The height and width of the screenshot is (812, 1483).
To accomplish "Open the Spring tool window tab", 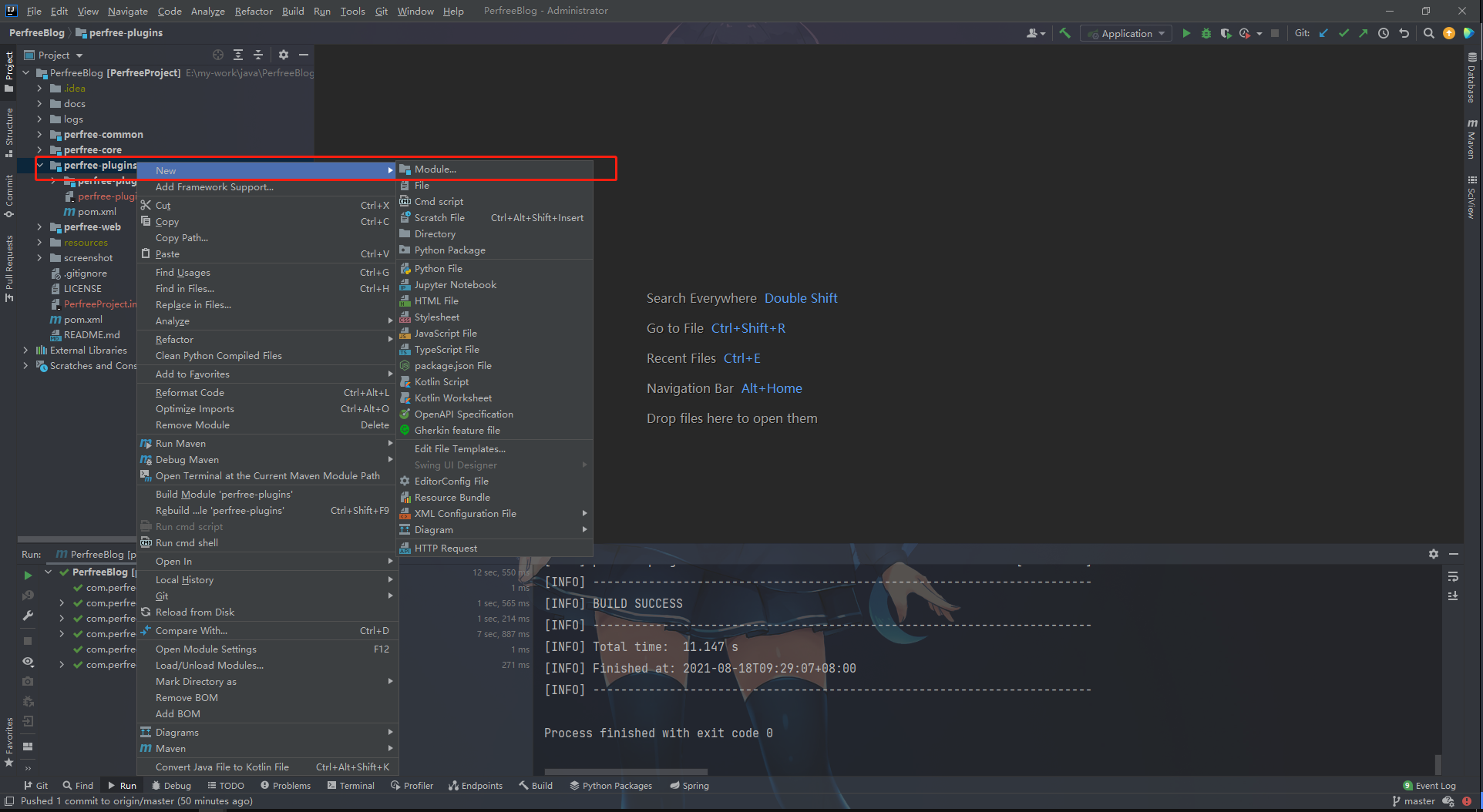I will (689, 785).
